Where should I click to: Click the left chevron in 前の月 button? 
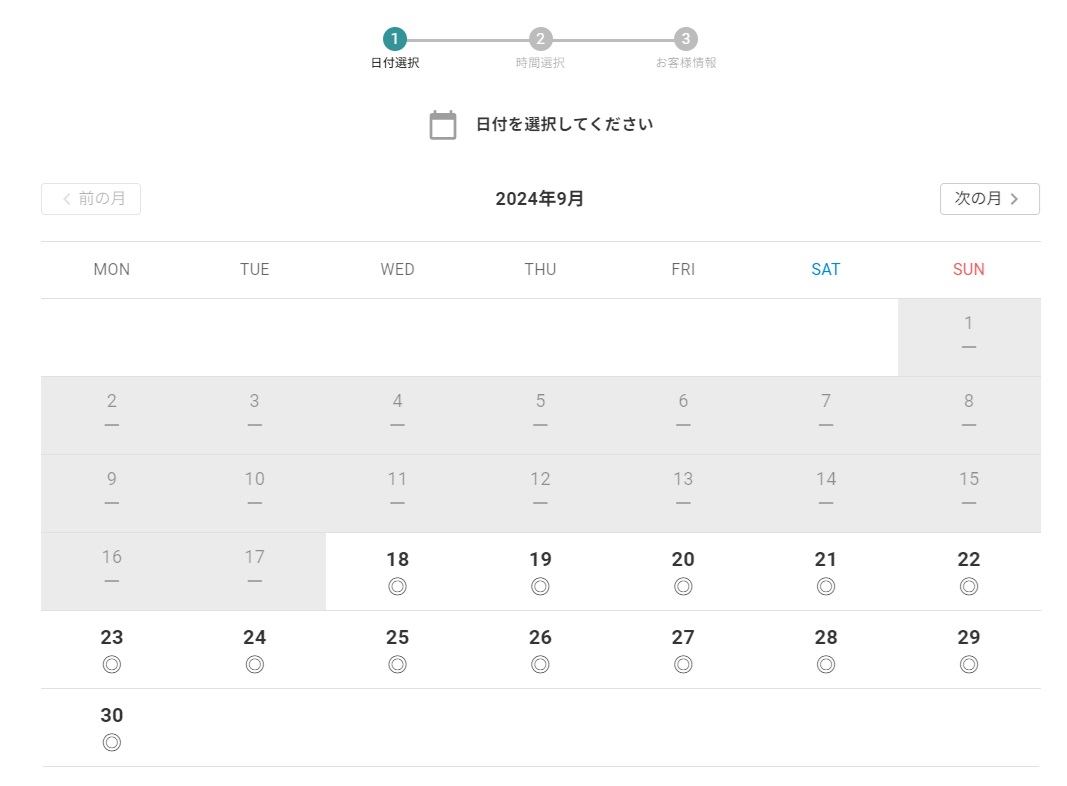coord(67,199)
